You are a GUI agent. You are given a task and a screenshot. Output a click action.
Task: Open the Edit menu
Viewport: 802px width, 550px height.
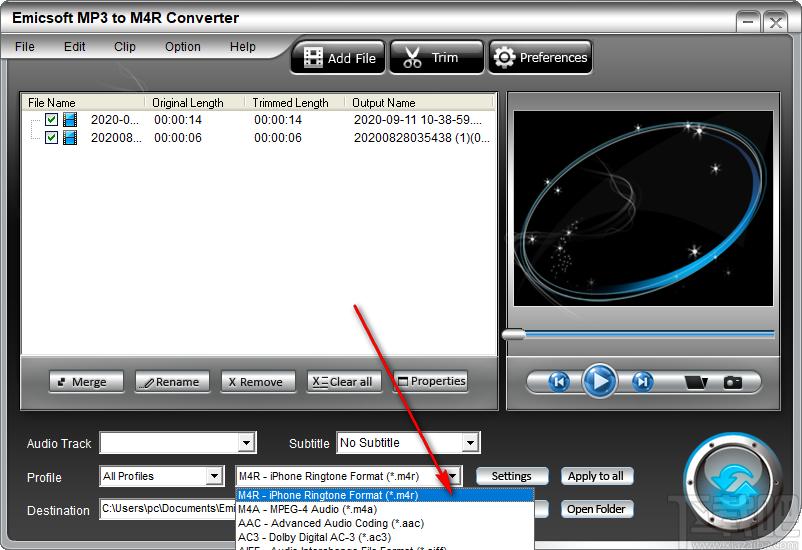click(74, 47)
